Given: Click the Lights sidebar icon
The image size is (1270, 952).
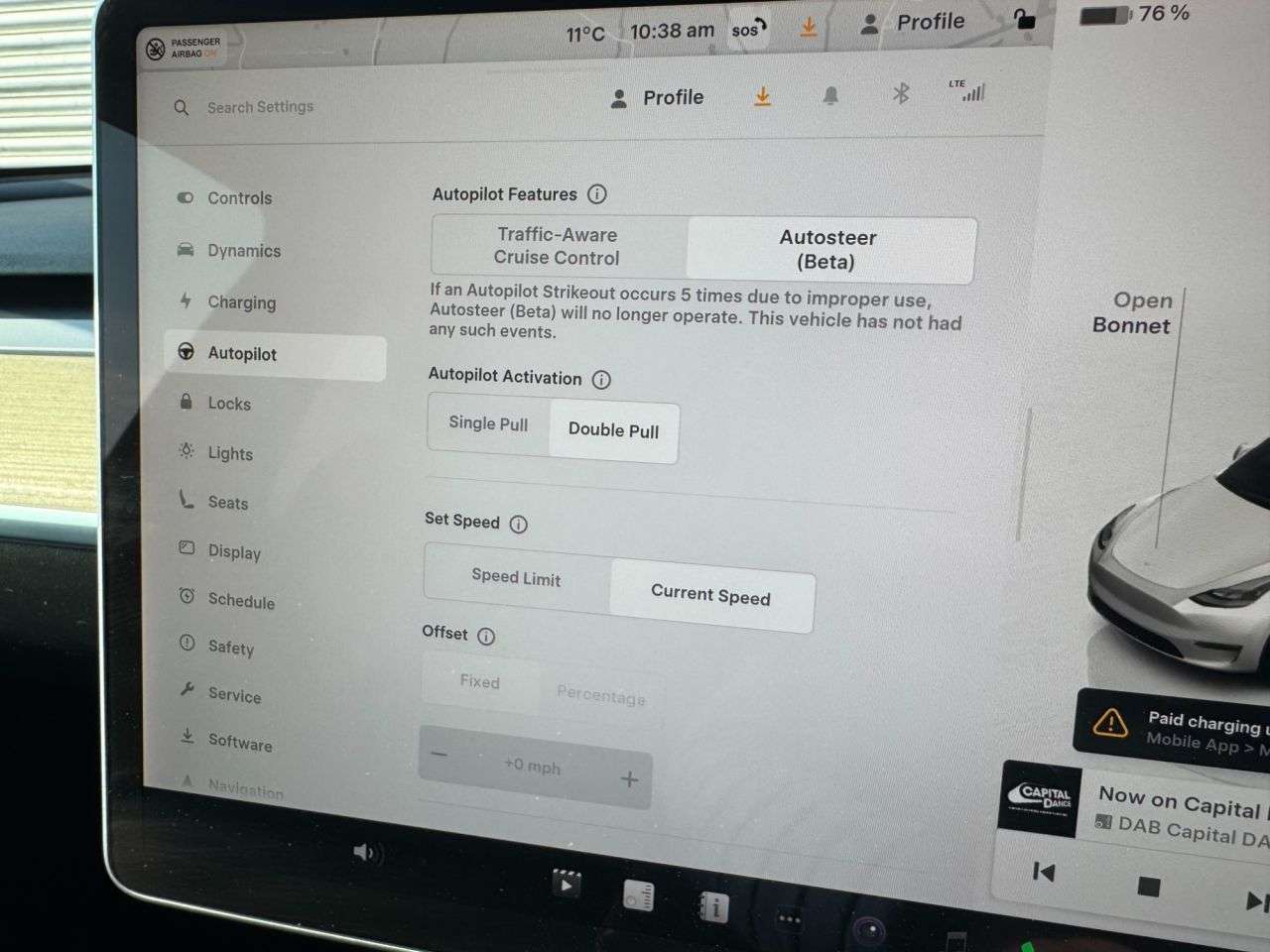Looking at the screenshot, I should tap(187, 450).
